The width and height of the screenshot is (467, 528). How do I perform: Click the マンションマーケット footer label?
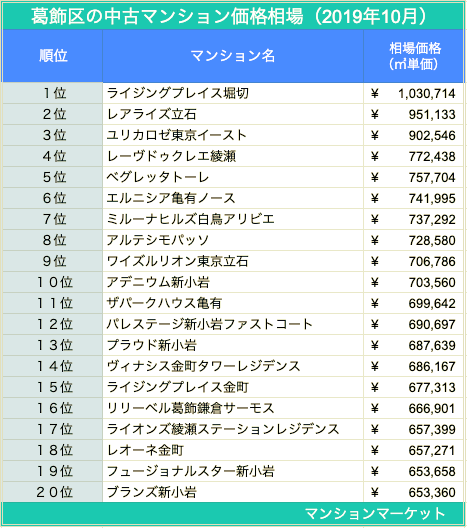click(375, 514)
